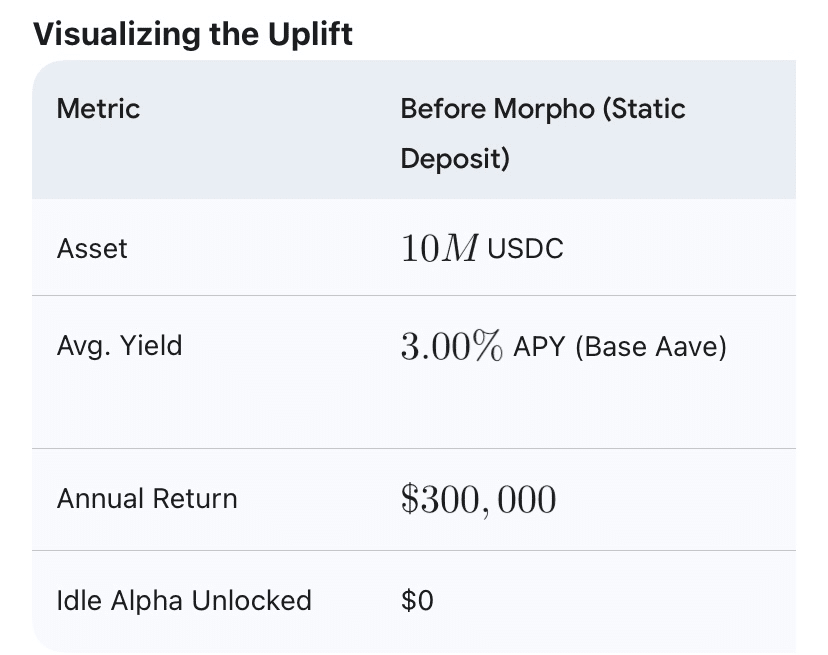Select the "Metric" column header
This screenshot has width=828, height=655.
click(x=99, y=108)
